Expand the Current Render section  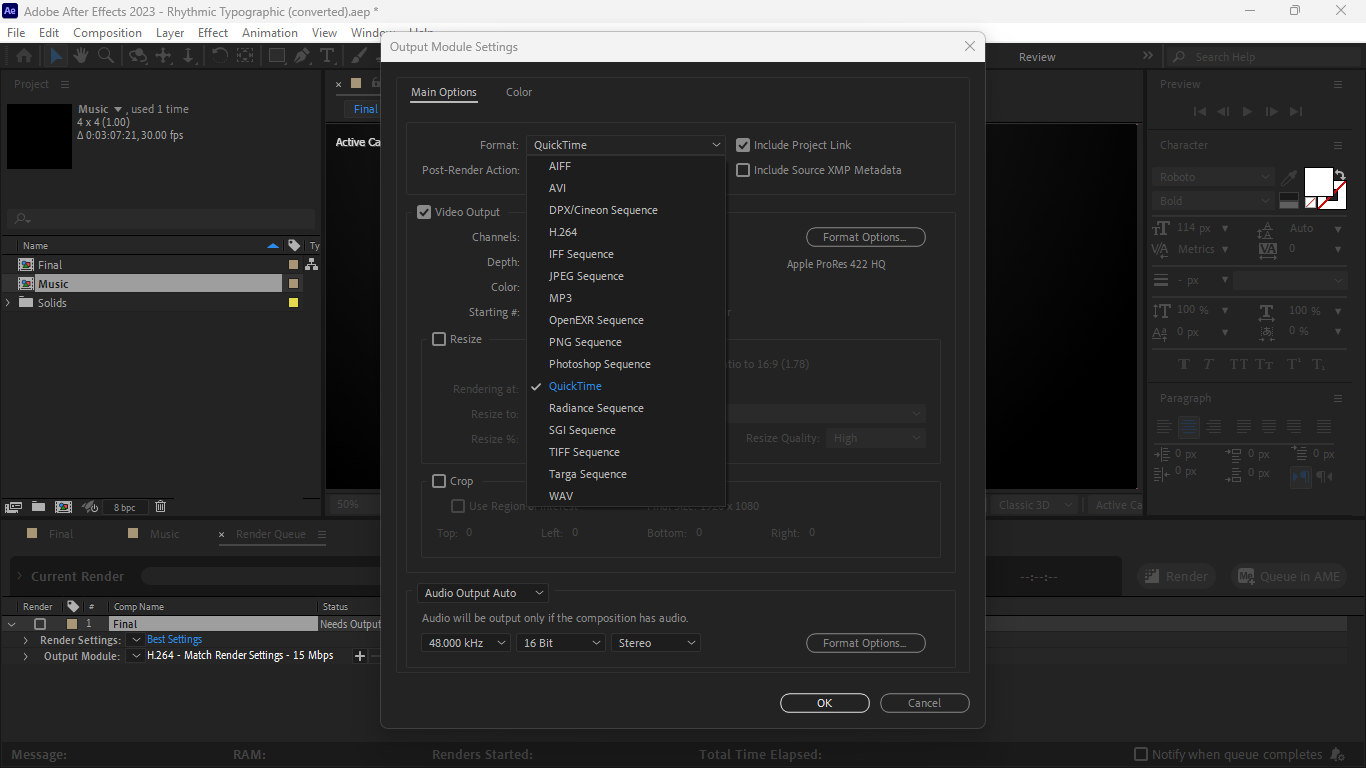[x=19, y=576]
